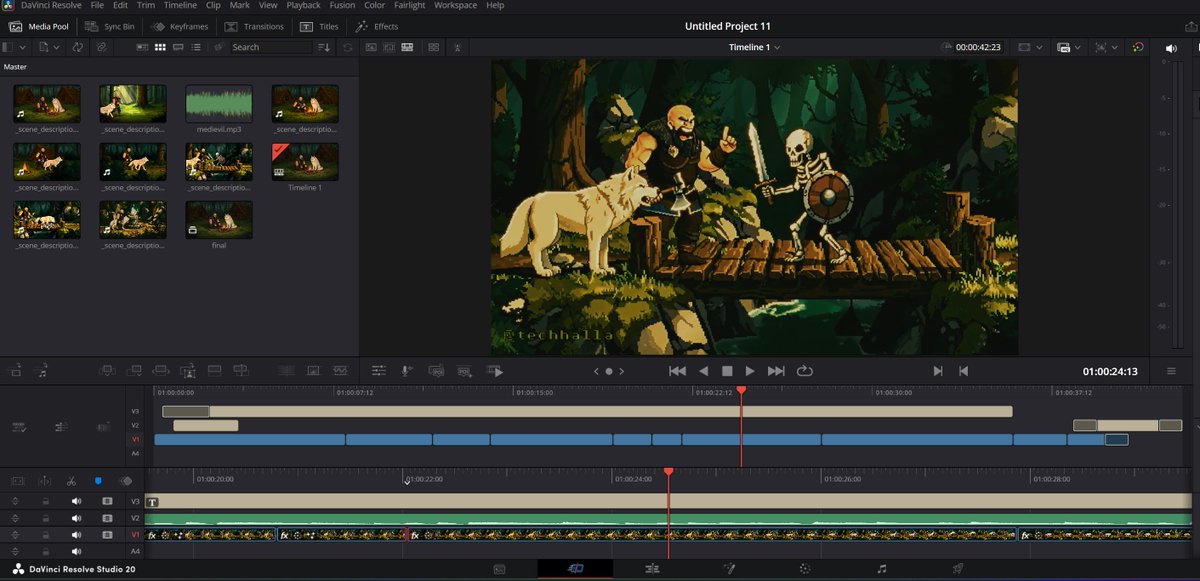Open the Effects panel
Screen dimensions: 1200x581
377,26
